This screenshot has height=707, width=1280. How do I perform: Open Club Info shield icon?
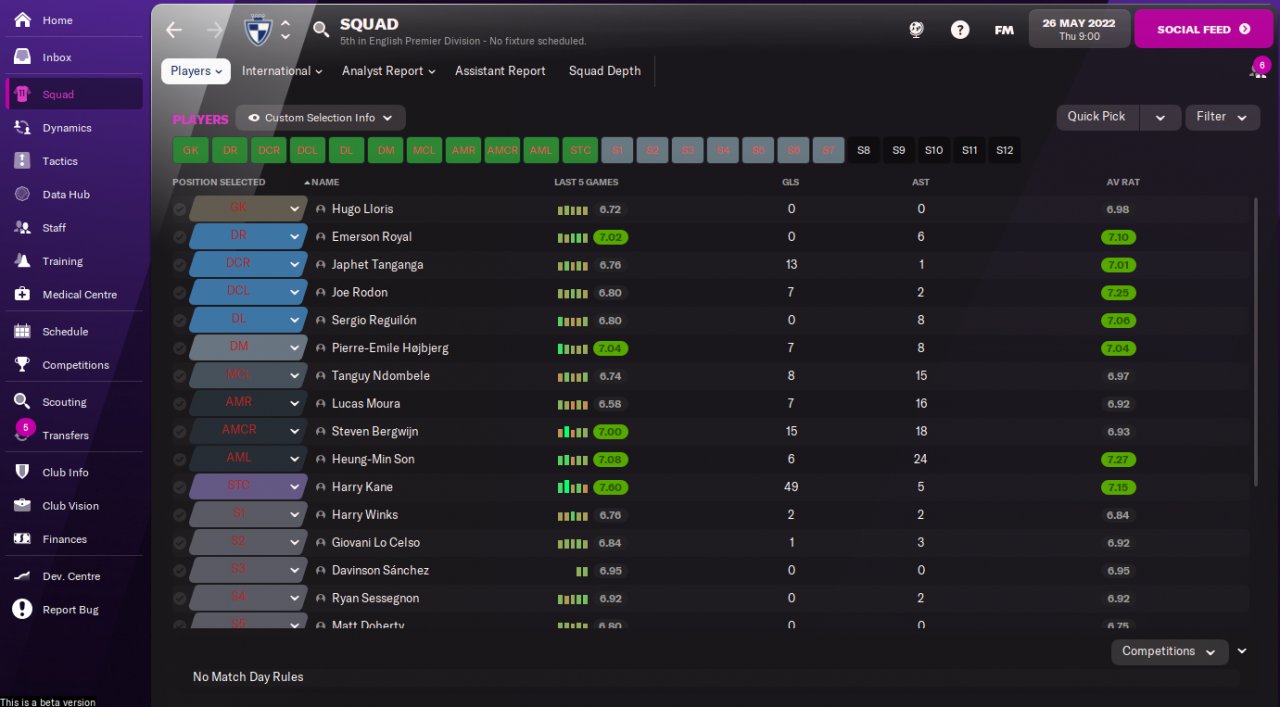[22, 472]
